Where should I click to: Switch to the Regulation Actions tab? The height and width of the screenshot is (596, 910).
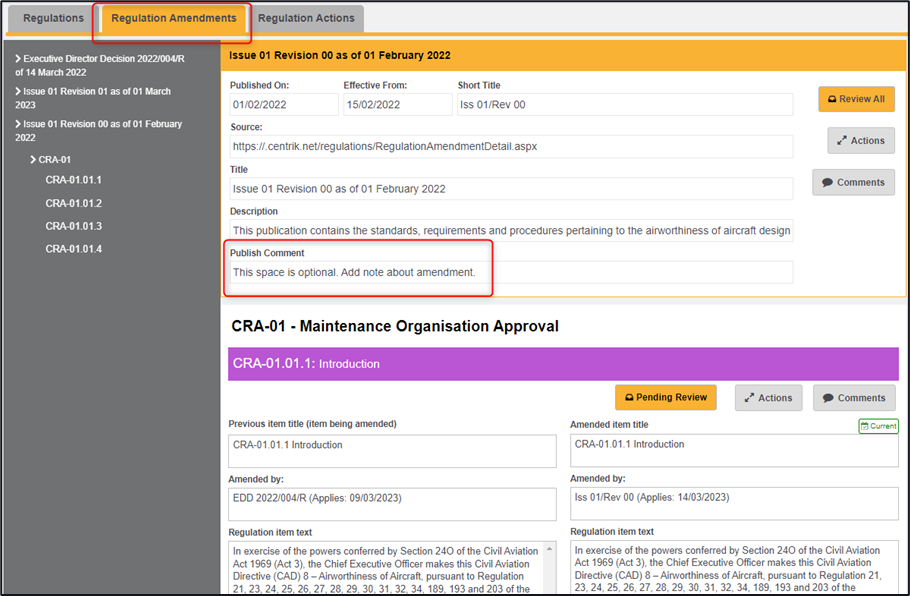tap(306, 18)
